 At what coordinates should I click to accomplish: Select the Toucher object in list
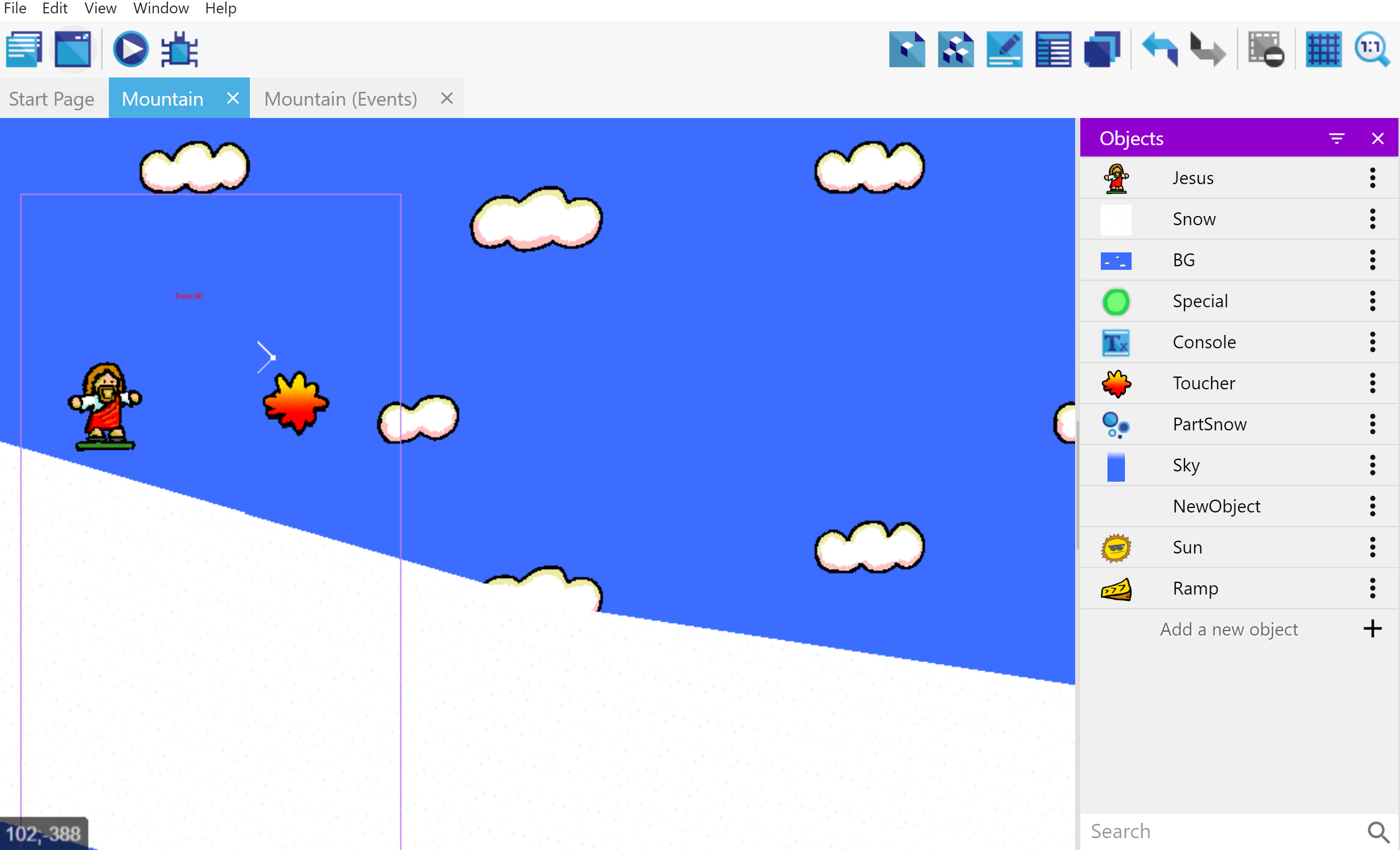click(x=1239, y=383)
